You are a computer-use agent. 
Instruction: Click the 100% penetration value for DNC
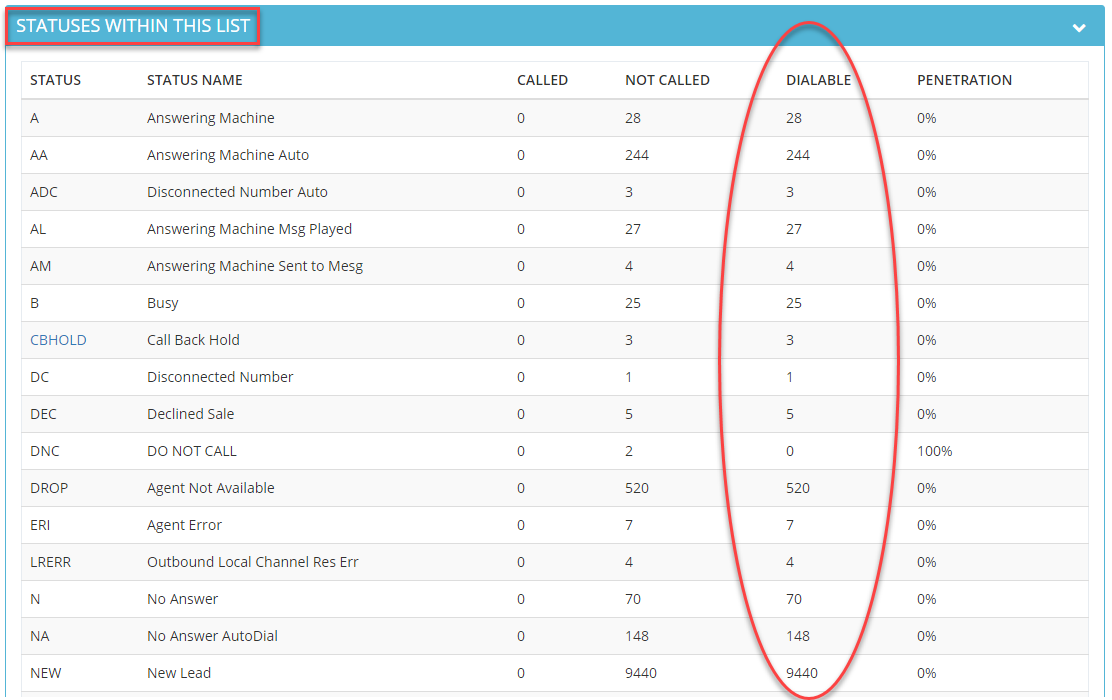click(934, 451)
